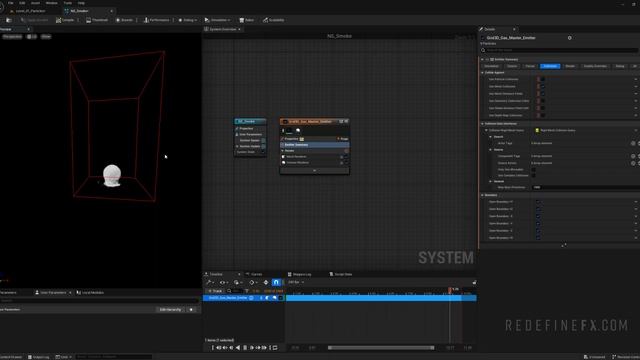Click the Edit Hierarchy button
Image resolution: width=640 pixels, height=360 pixels.
[170, 310]
